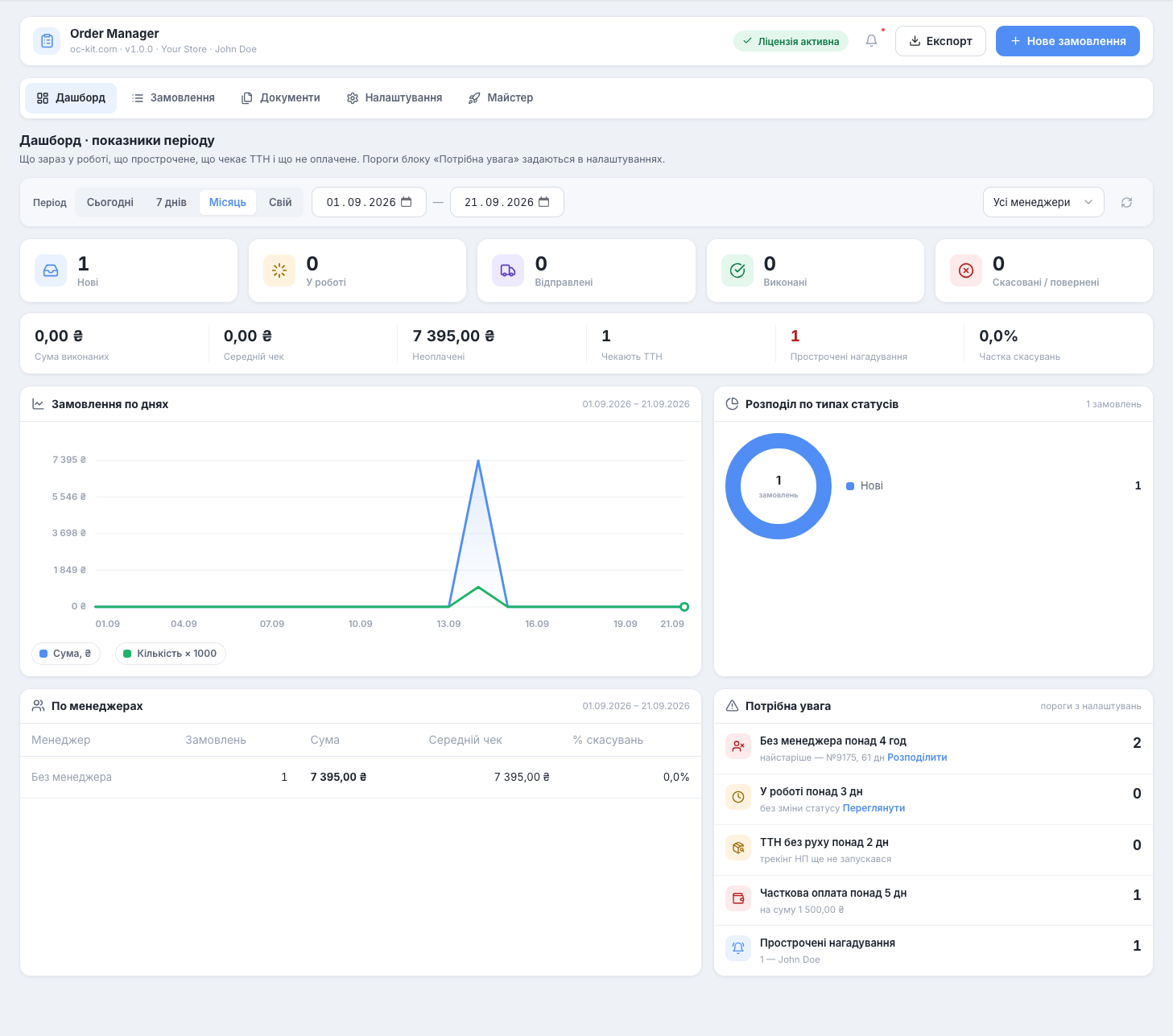Viewport: 1173px width, 1036px height.
Task: Click the Розподілити link
Action: tap(917, 757)
